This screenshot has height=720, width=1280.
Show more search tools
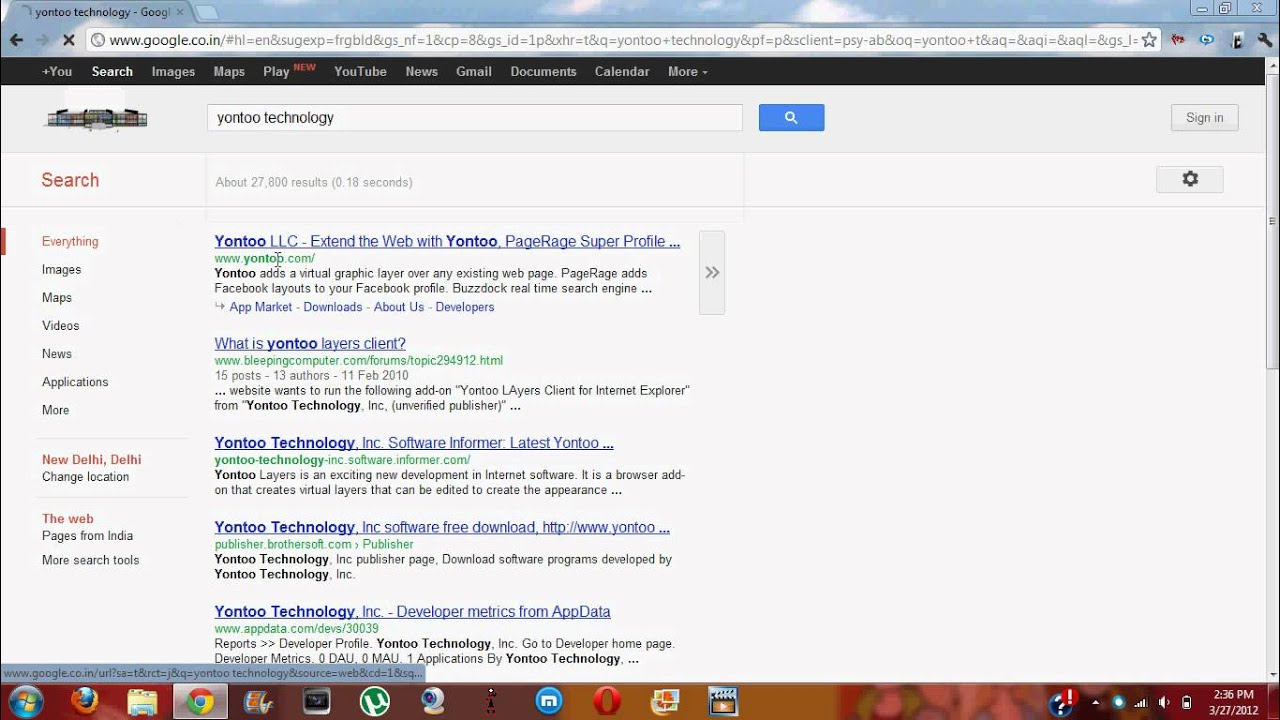tap(90, 560)
